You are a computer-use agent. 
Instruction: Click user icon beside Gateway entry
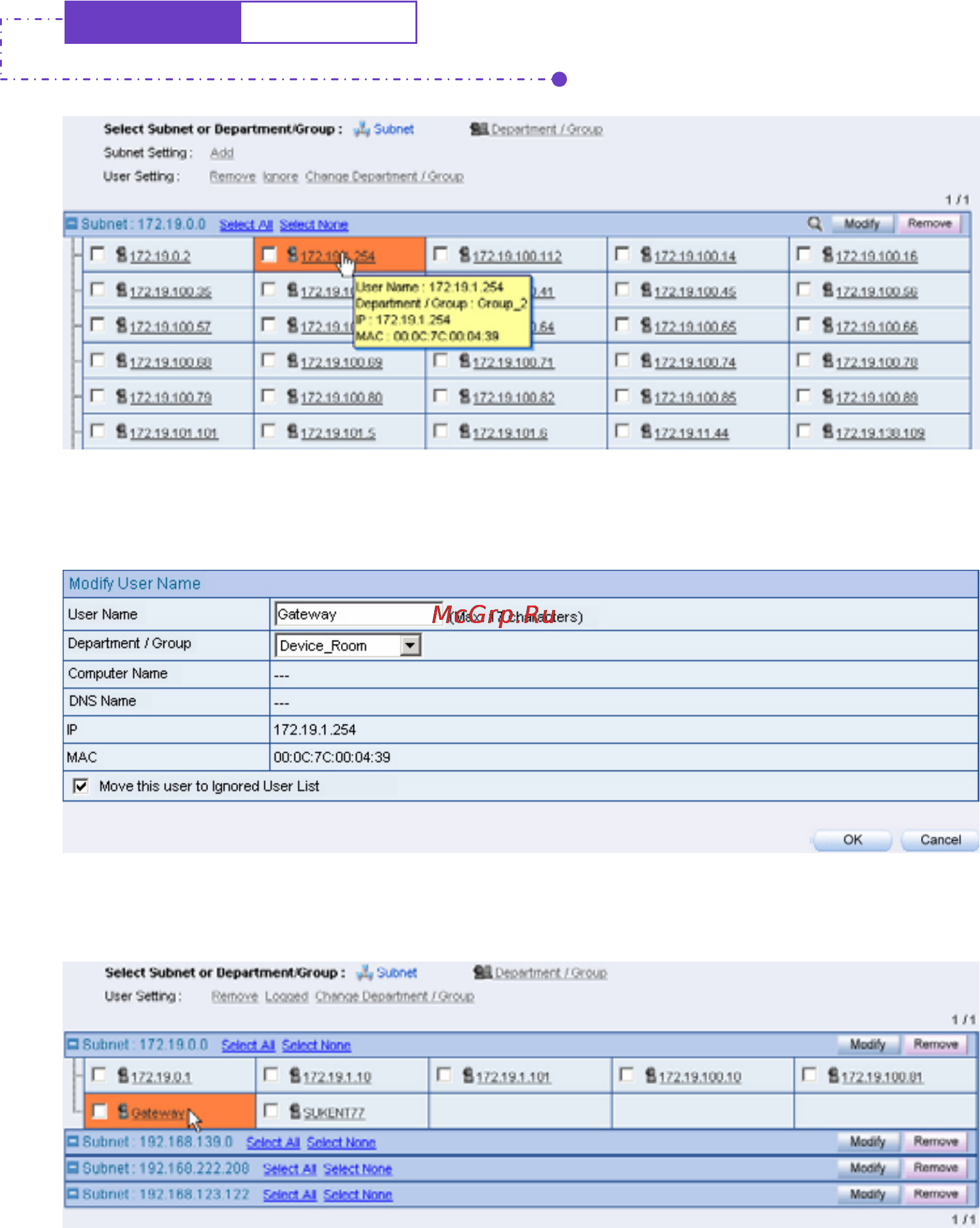pos(123,1111)
